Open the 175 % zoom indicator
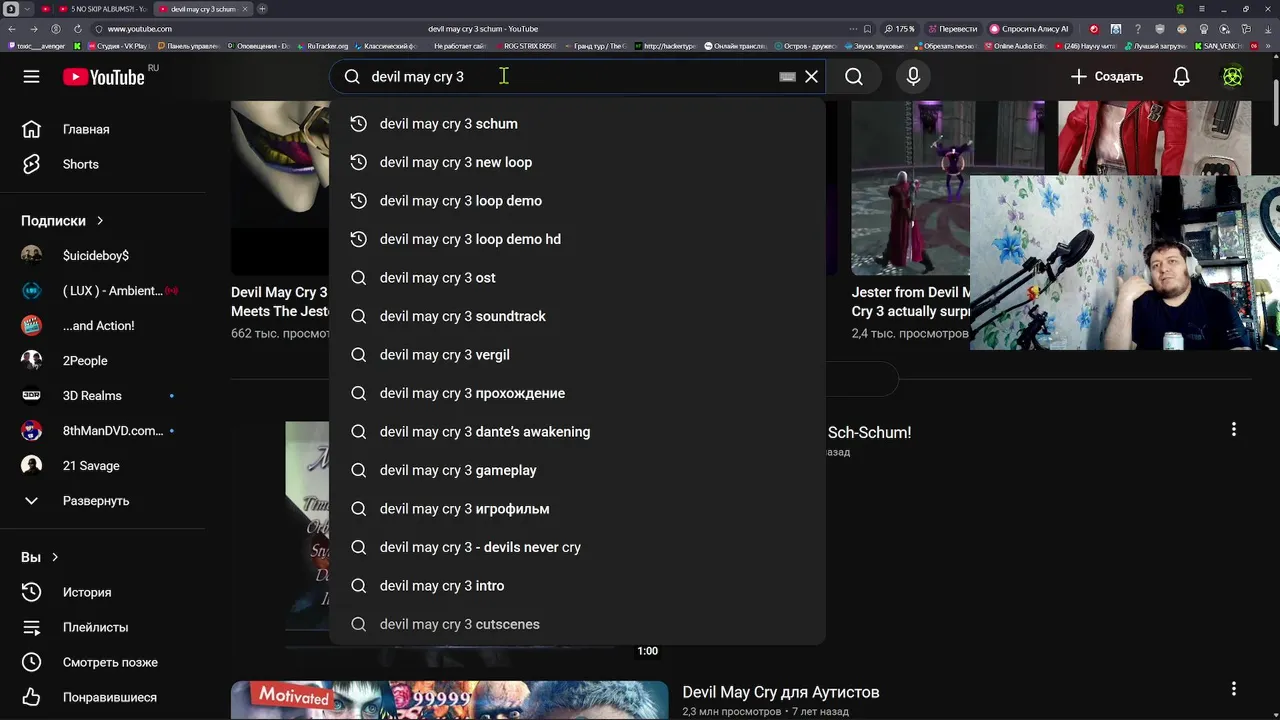Image resolution: width=1280 pixels, height=720 pixels. click(899, 29)
